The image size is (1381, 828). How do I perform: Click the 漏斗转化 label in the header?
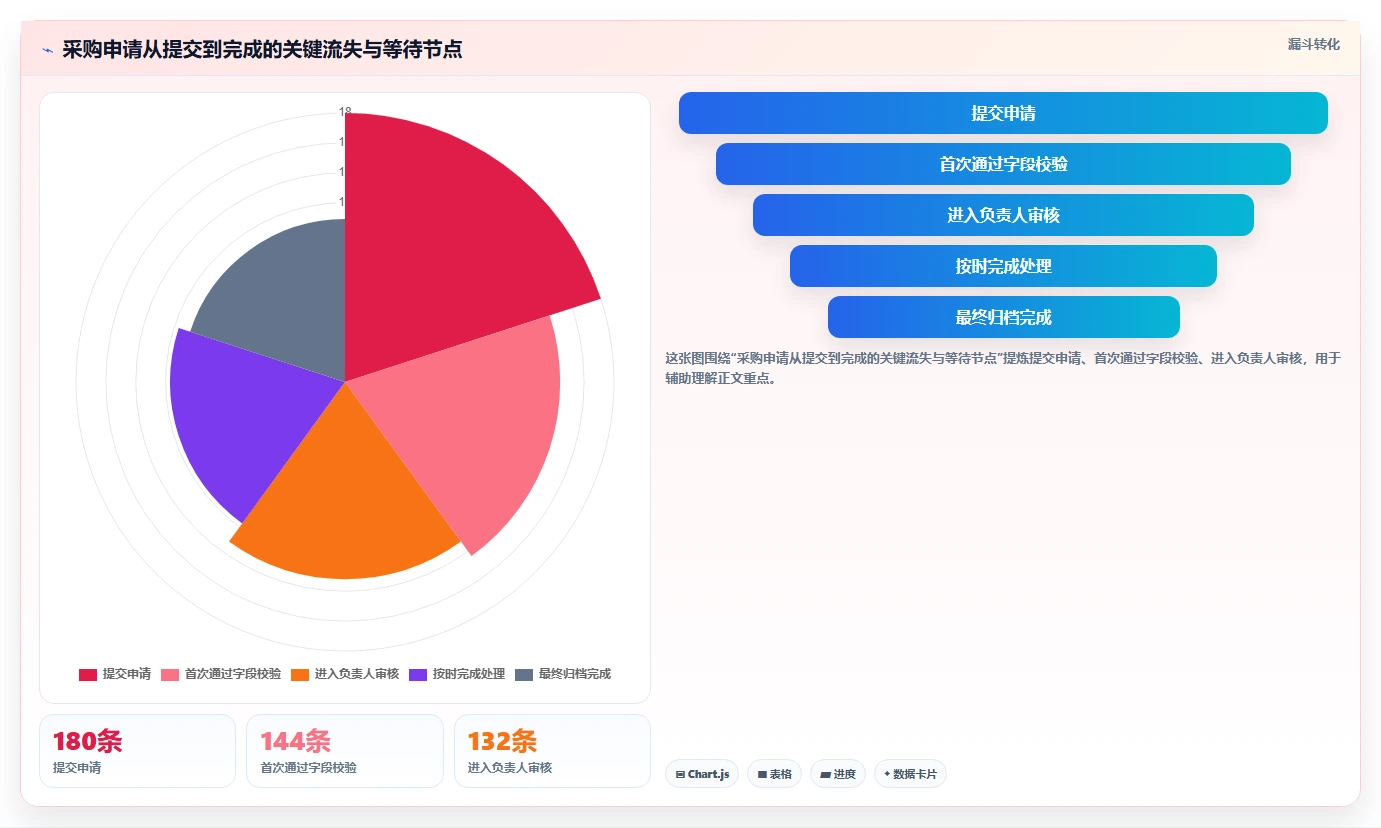point(1313,44)
